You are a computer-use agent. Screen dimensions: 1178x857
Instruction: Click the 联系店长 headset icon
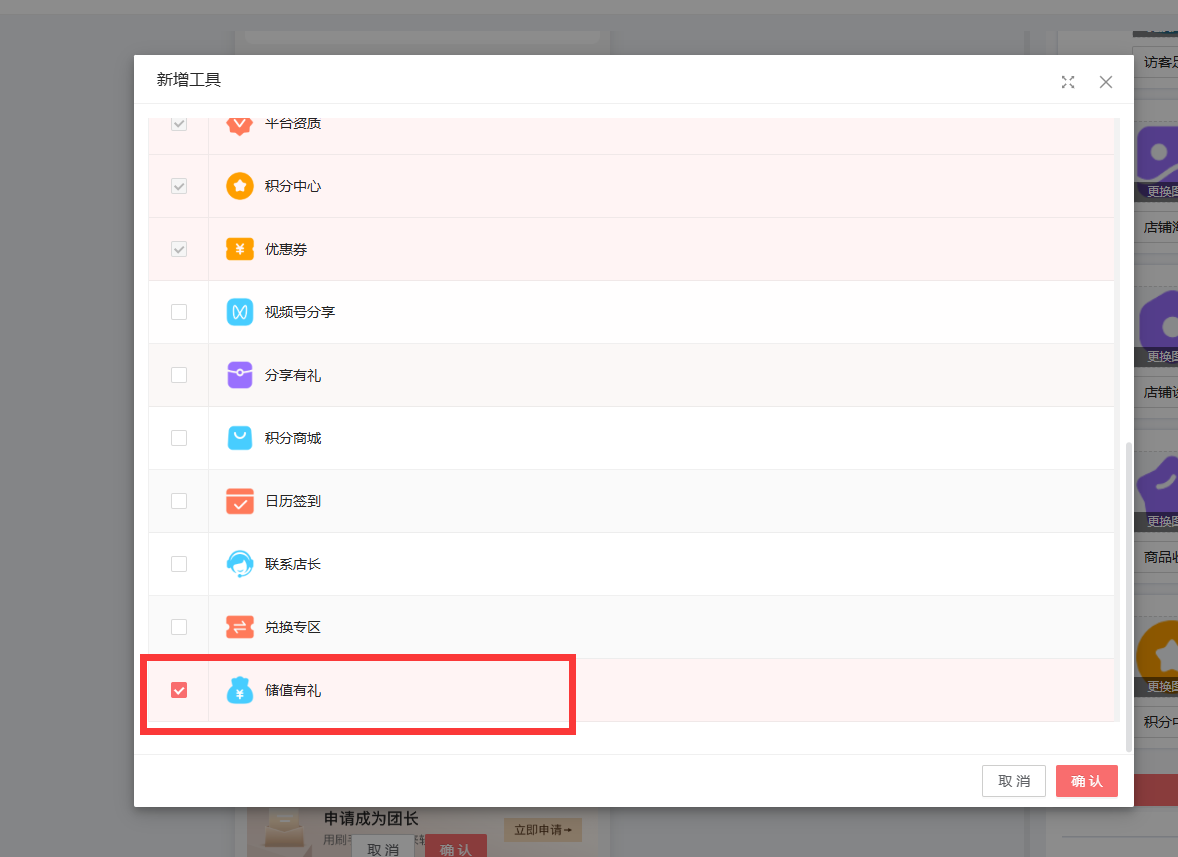tap(240, 564)
